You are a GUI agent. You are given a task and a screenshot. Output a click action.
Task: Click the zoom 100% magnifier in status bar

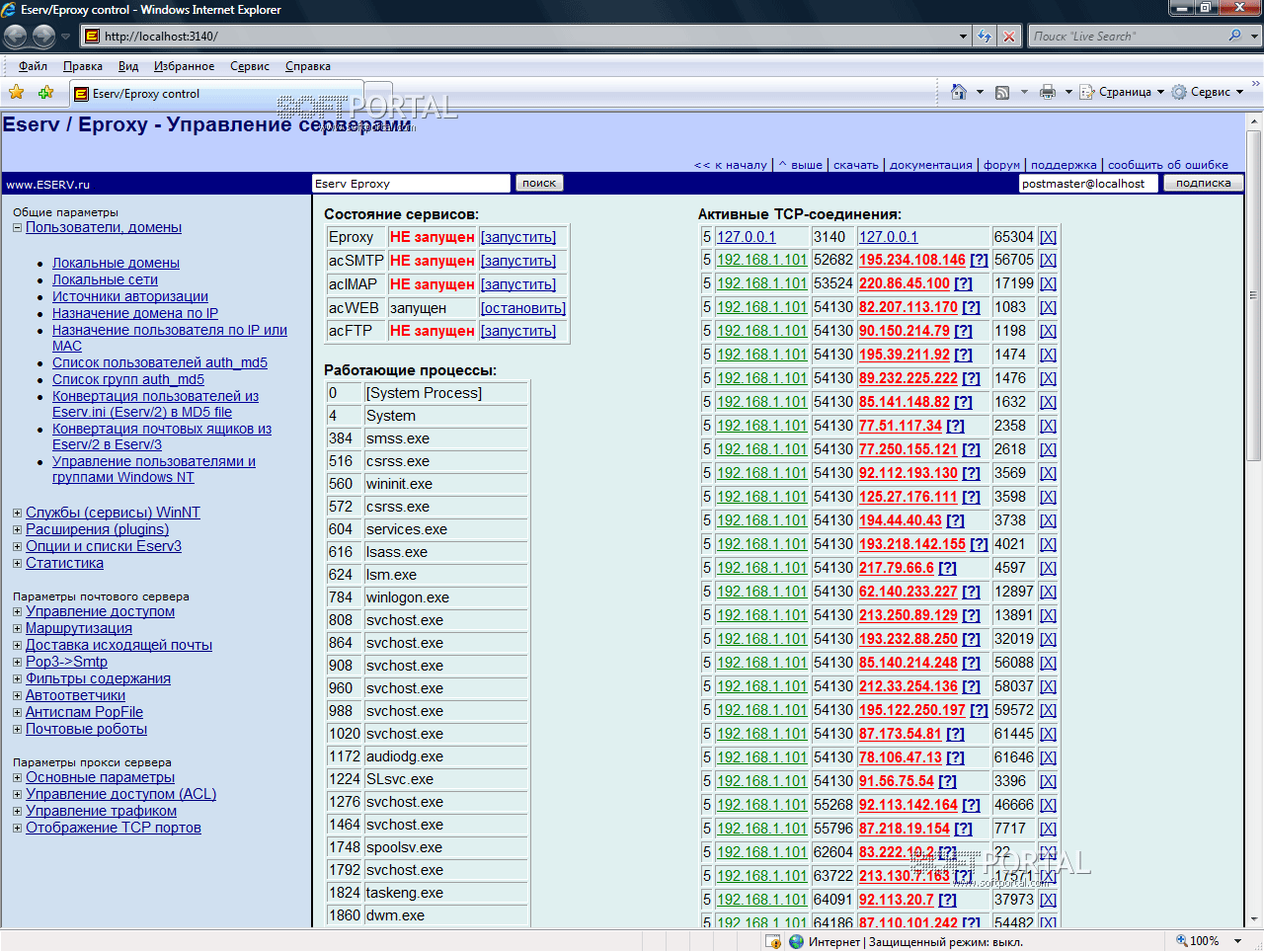pyautogui.click(x=1182, y=941)
